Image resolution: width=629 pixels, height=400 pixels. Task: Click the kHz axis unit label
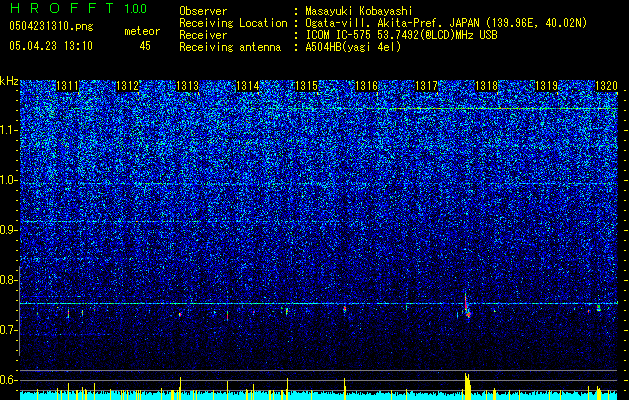(9, 81)
